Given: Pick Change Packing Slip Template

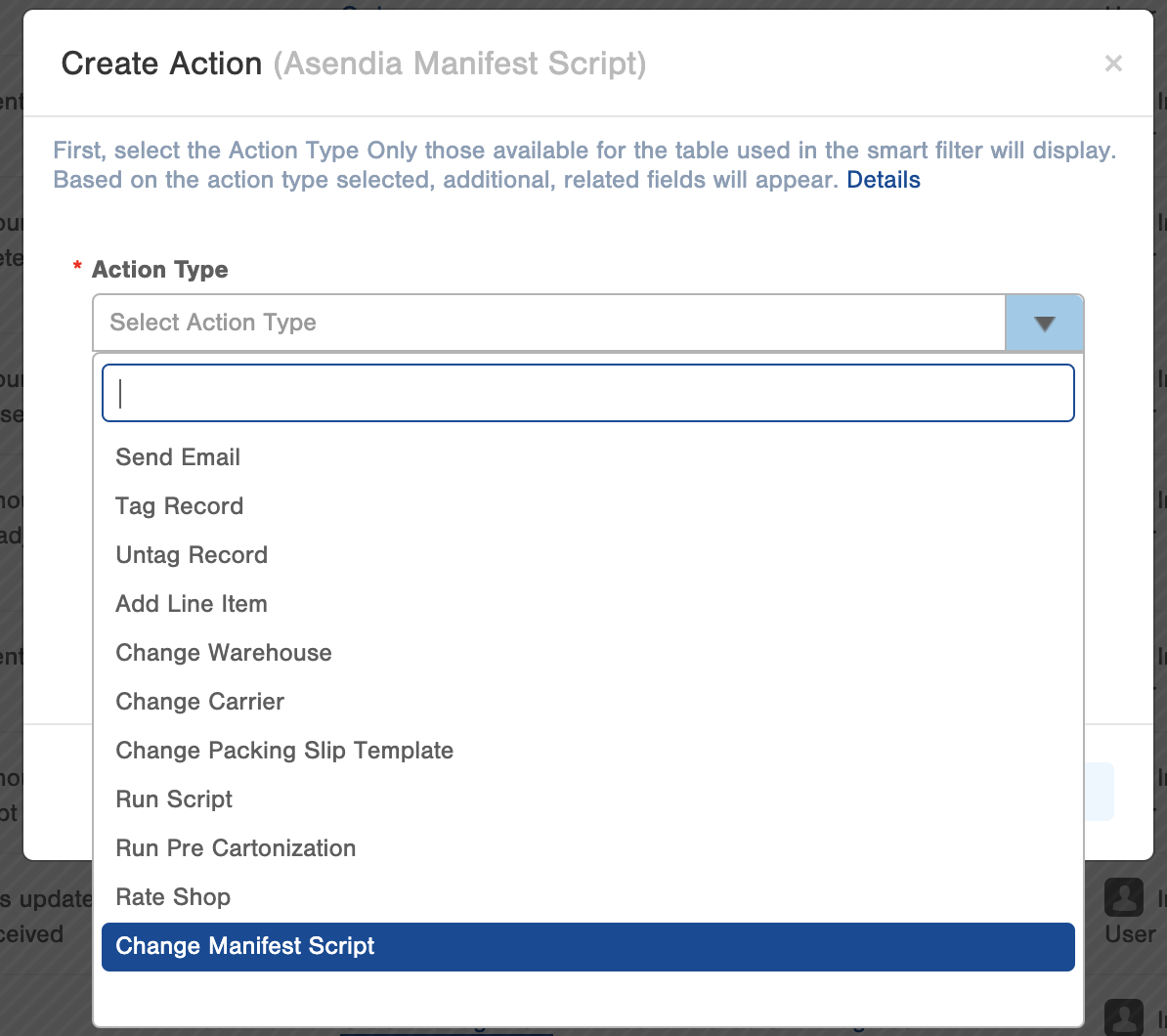Looking at the screenshot, I should [x=588, y=751].
